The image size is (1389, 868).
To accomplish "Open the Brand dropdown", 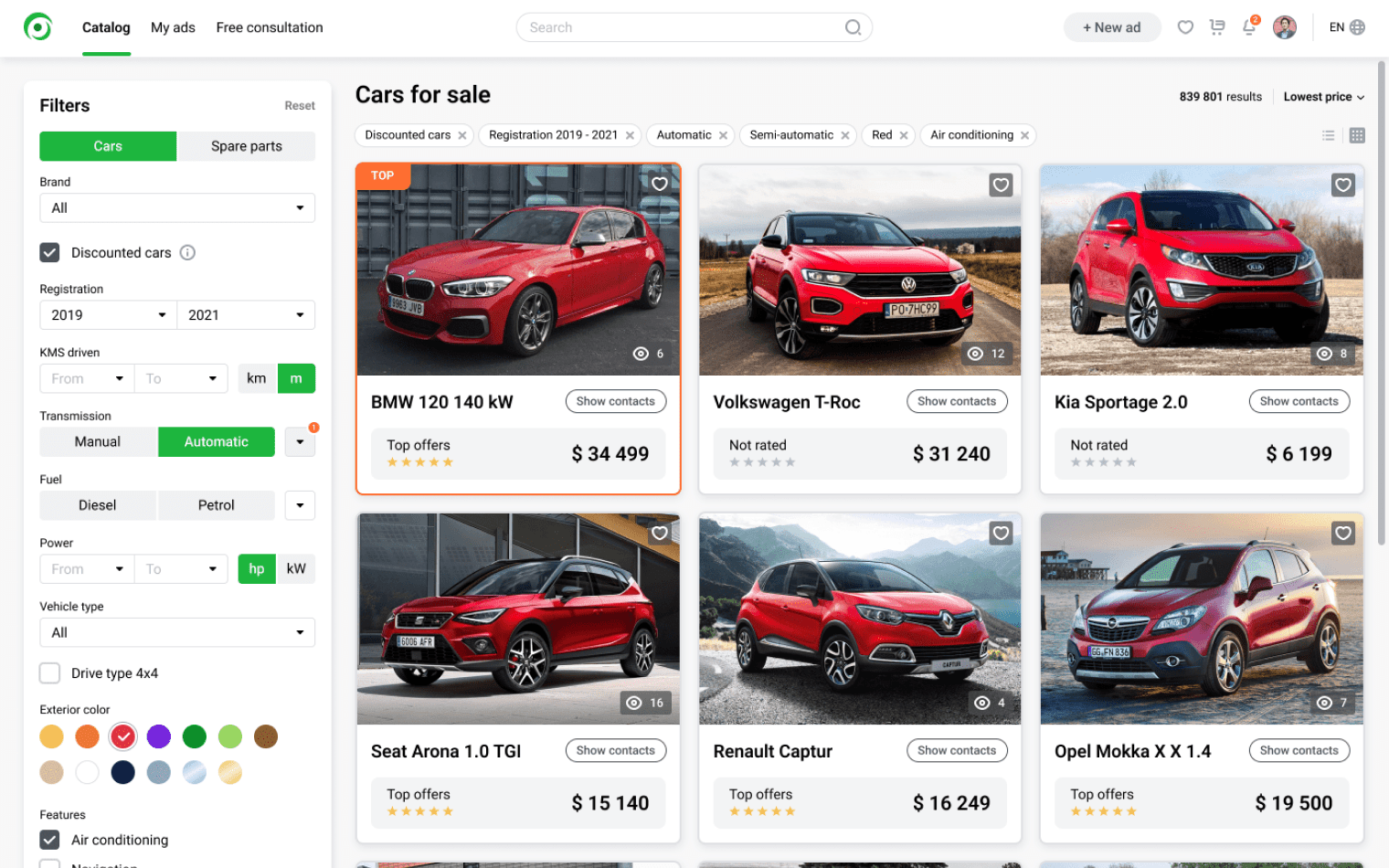I will [177, 207].
